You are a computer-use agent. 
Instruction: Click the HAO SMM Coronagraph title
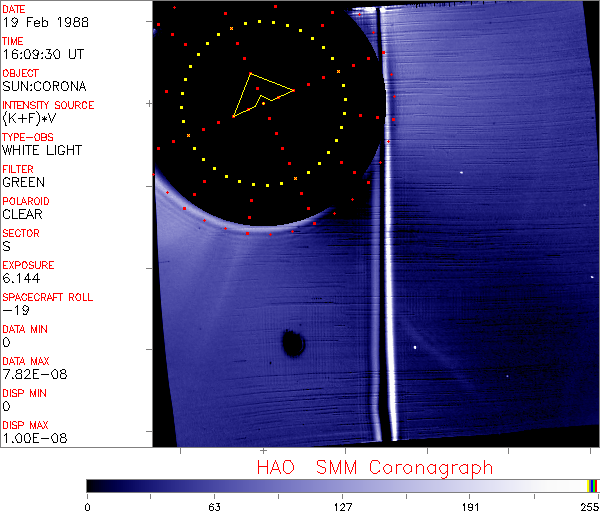375,467
